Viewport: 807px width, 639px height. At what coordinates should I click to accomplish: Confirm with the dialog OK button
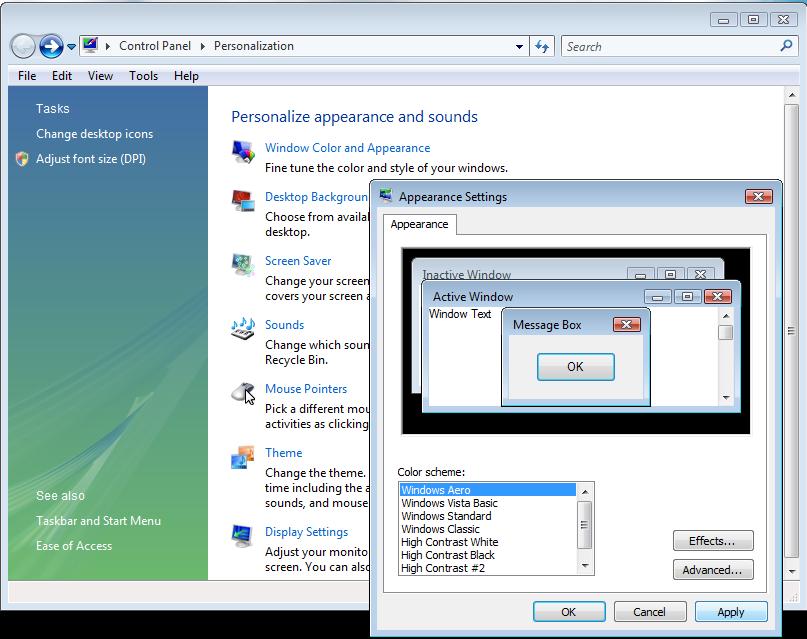click(569, 612)
